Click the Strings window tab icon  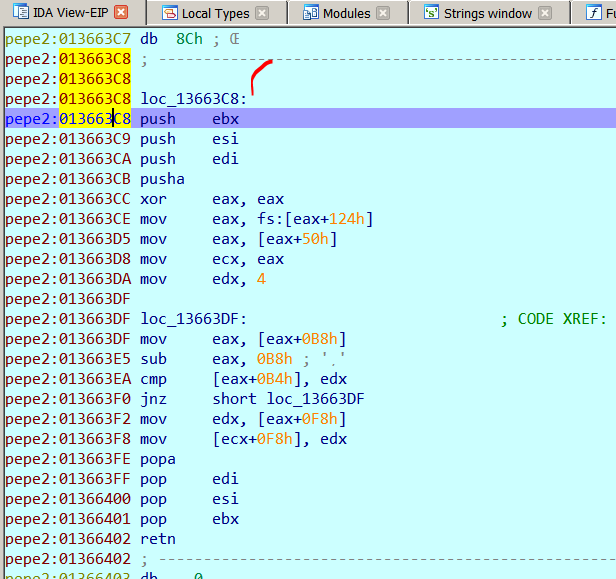coord(431,13)
